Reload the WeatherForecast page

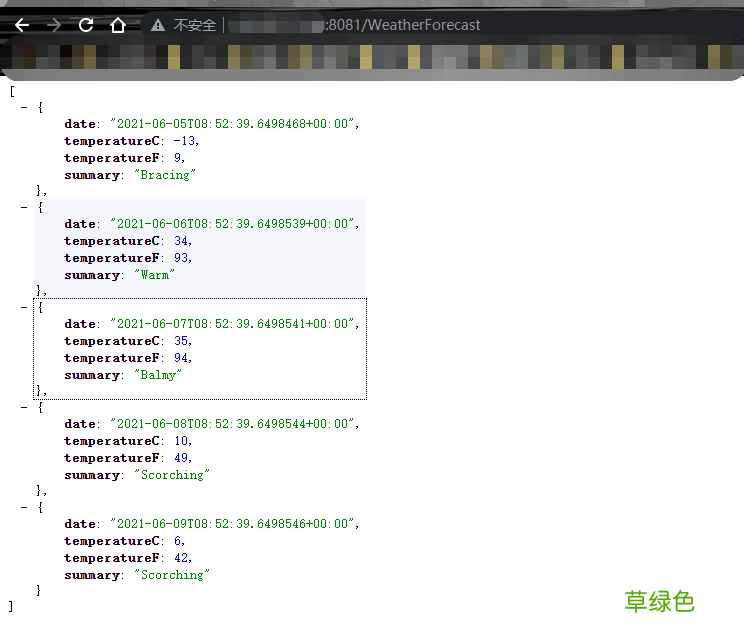pyautogui.click(x=86, y=25)
